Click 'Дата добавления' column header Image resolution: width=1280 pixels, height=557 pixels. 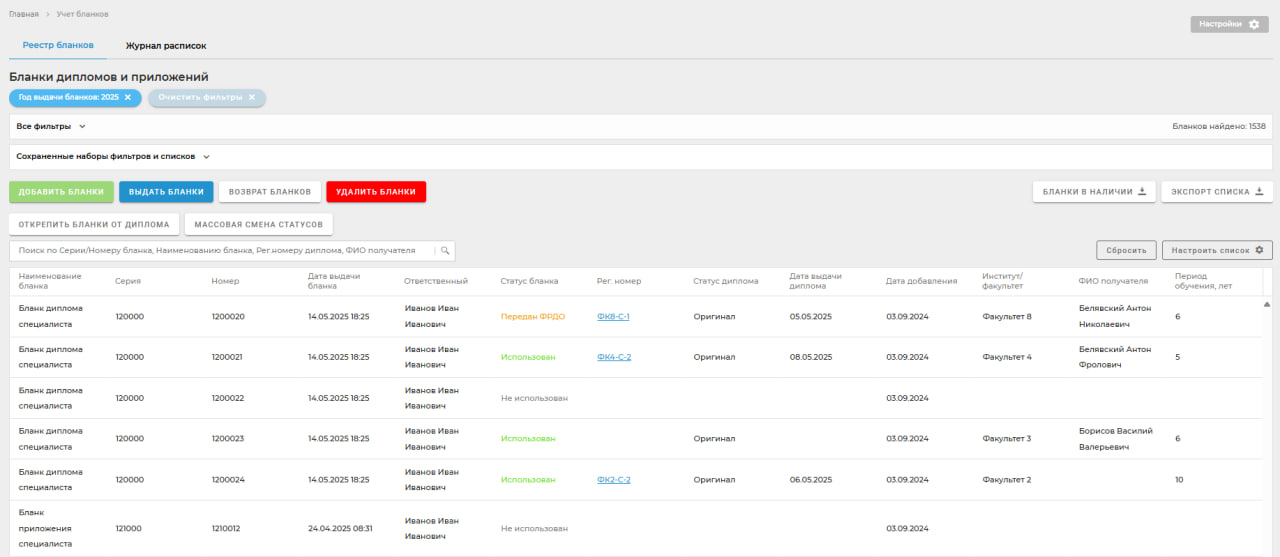click(x=921, y=281)
